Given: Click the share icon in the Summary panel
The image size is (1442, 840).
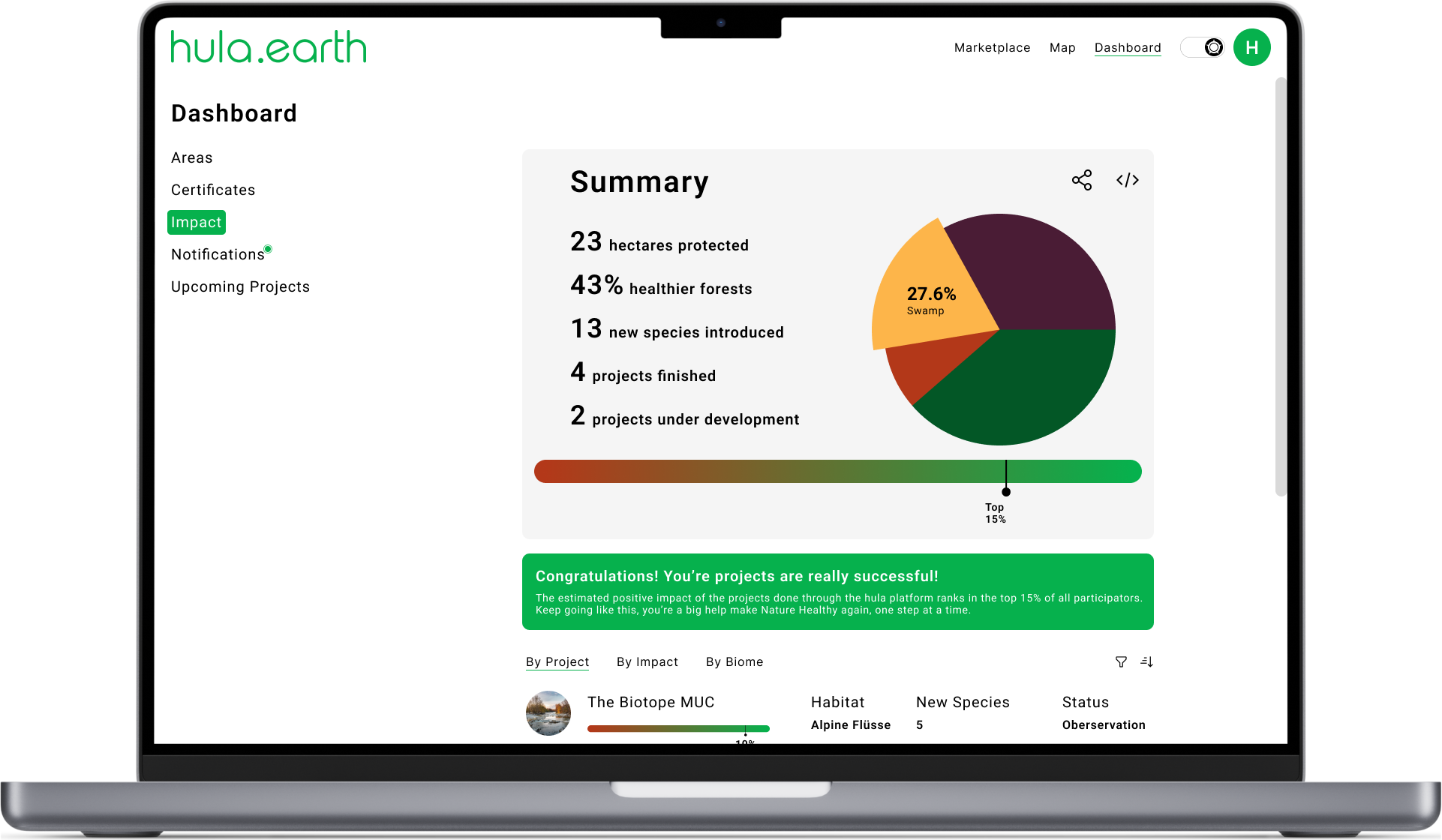Looking at the screenshot, I should coord(1081,180).
